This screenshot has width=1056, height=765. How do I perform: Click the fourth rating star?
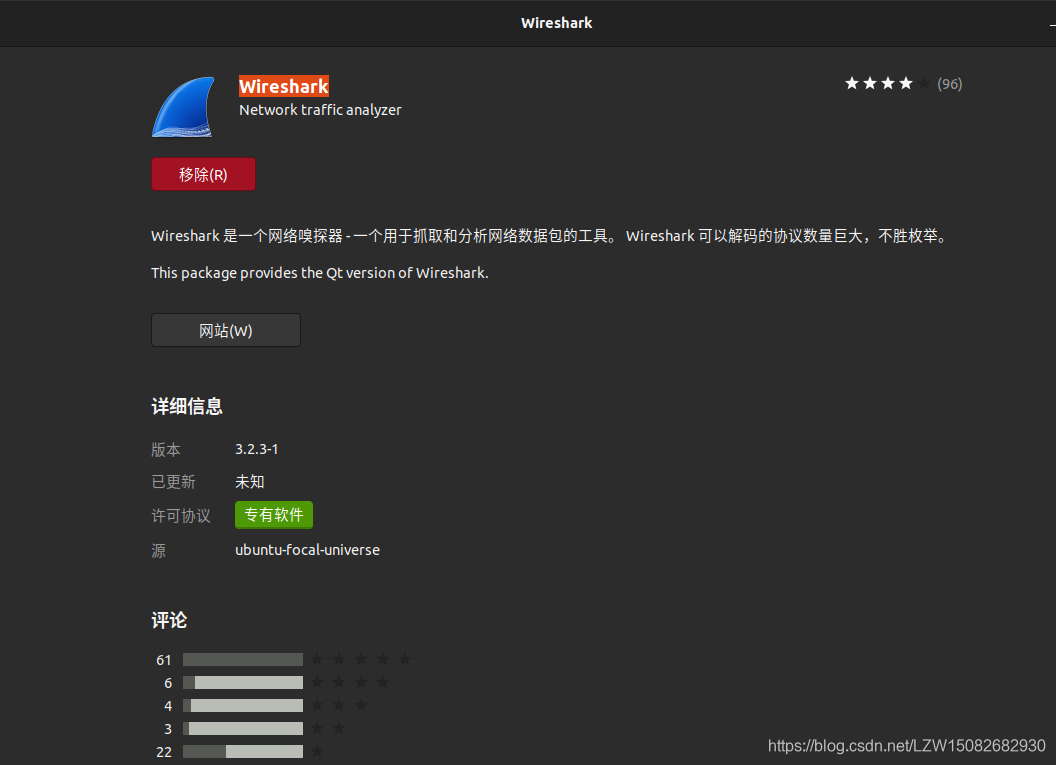(905, 84)
